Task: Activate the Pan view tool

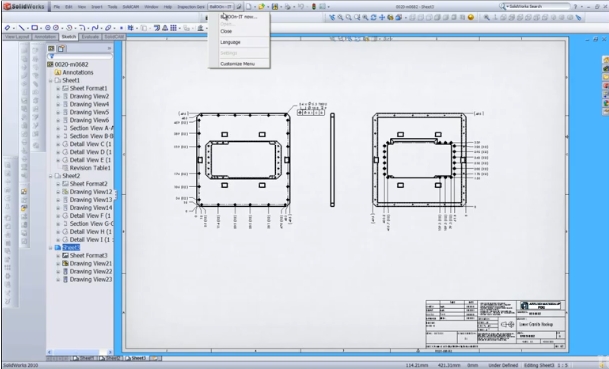Action: (382, 17)
